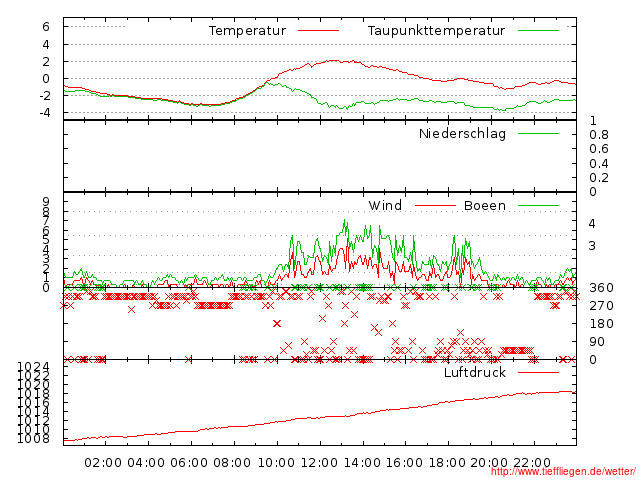Click the 06:00 time axis label
Image resolution: width=640 pixels, height=480 pixels.
[189, 463]
